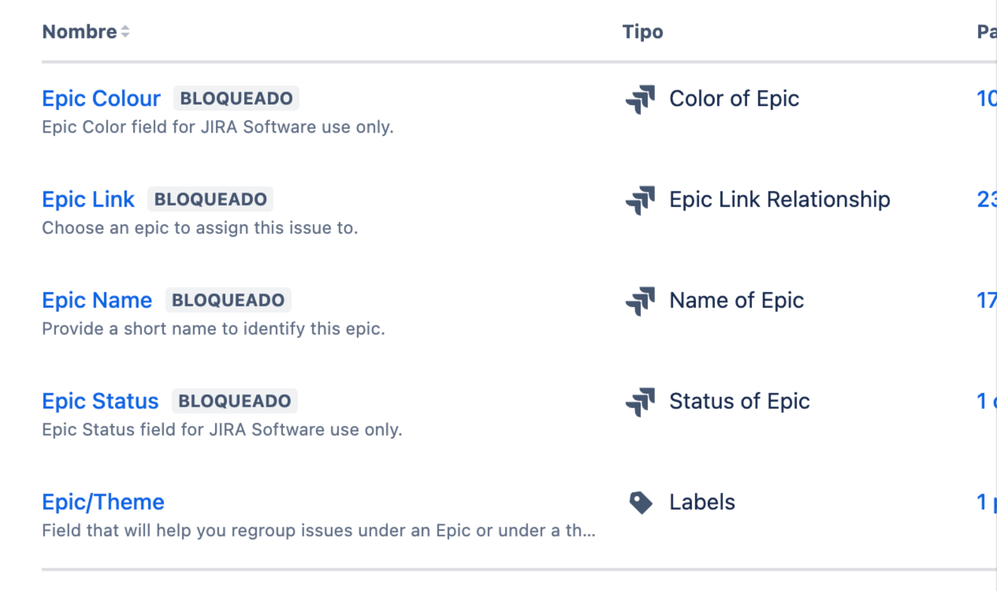Click the Nombre column header
999x591 pixels.
[x=80, y=32]
